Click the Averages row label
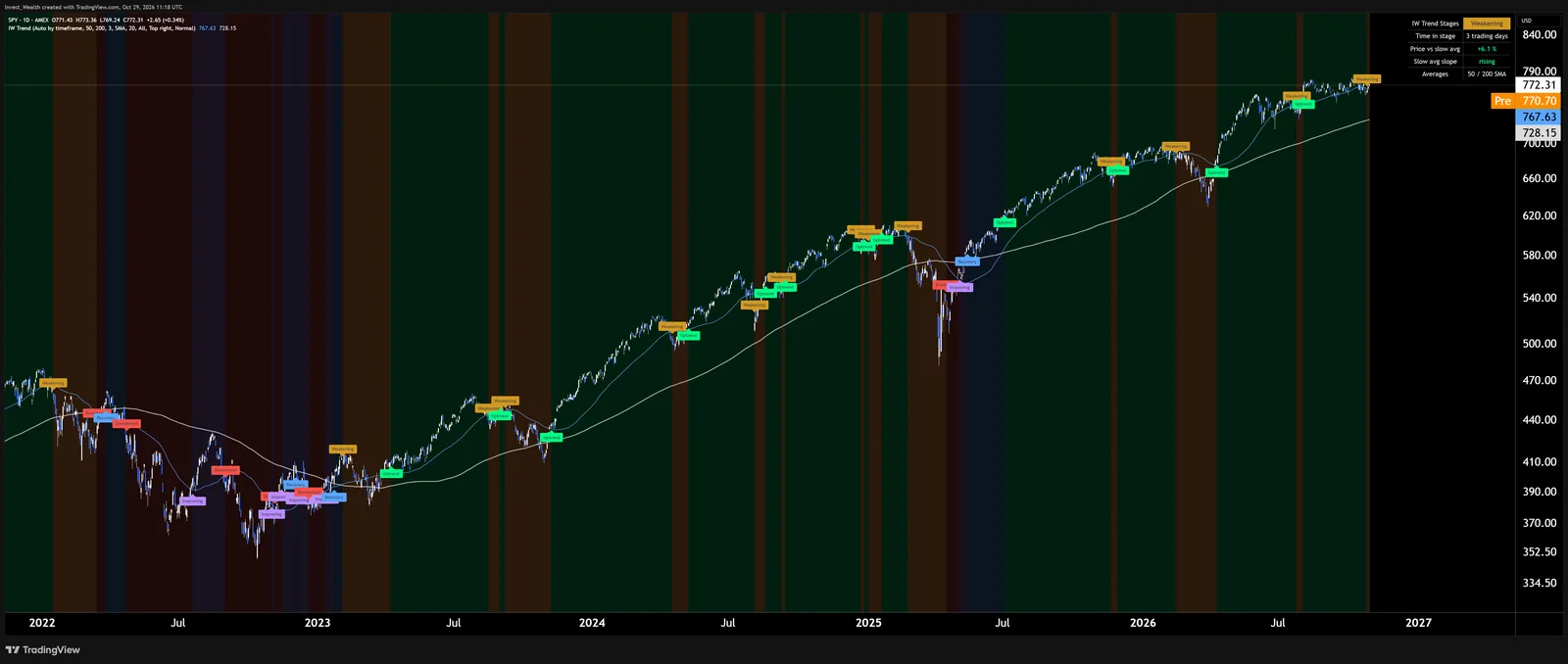This screenshot has width=1568, height=664. 1435,74
